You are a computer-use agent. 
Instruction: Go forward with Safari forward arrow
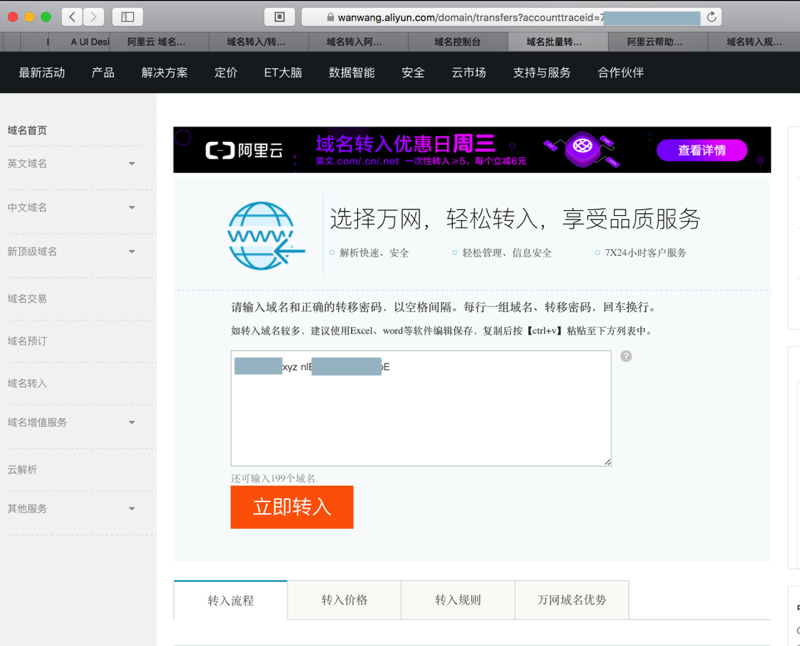click(93, 17)
